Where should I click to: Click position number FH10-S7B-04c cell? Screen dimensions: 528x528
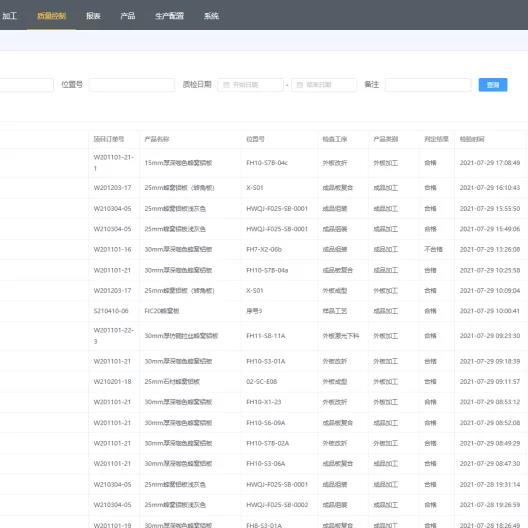click(267, 163)
